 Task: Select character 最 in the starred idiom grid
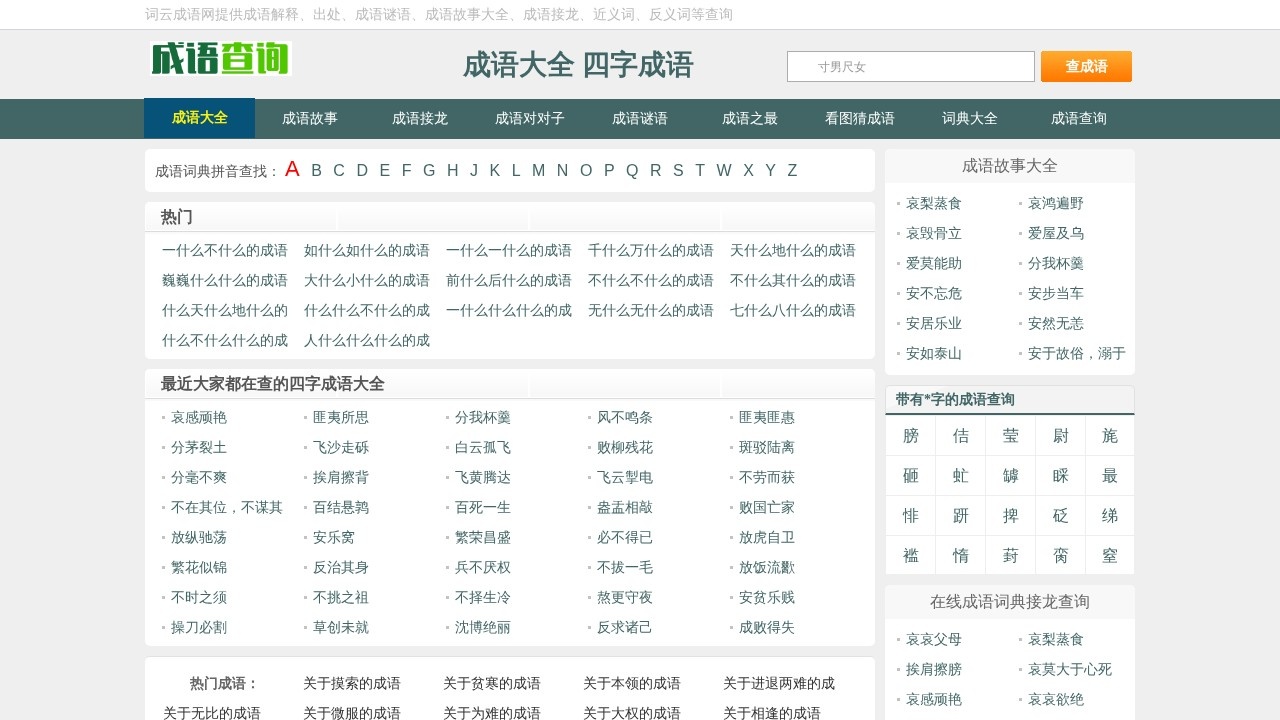(x=1110, y=475)
